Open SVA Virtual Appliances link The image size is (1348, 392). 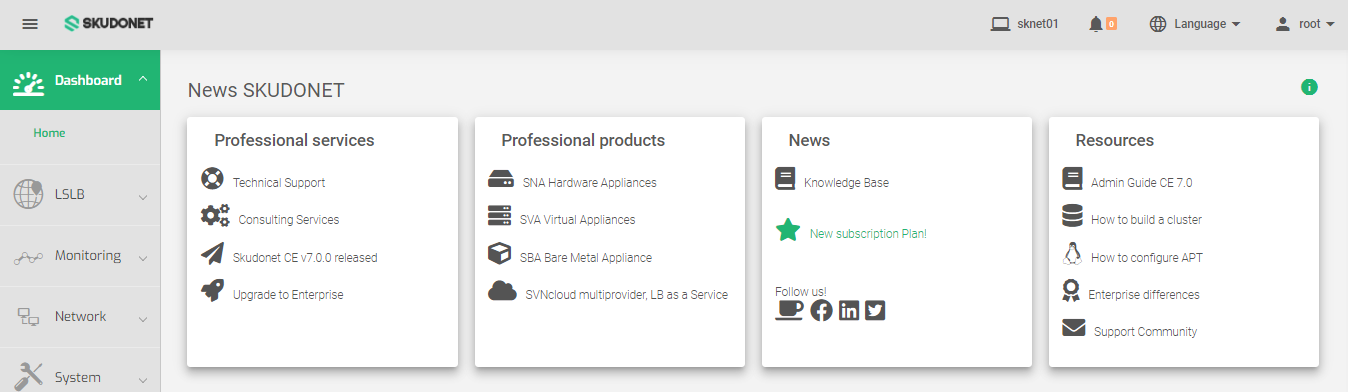[577, 220]
